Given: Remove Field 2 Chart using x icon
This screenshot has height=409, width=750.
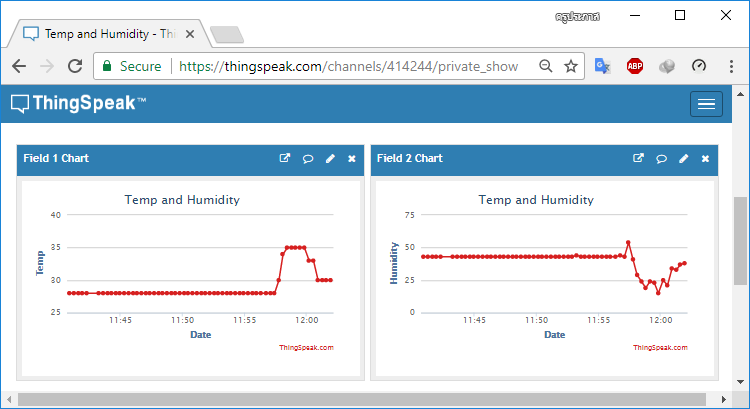Looking at the screenshot, I should pyautogui.click(x=705, y=158).
